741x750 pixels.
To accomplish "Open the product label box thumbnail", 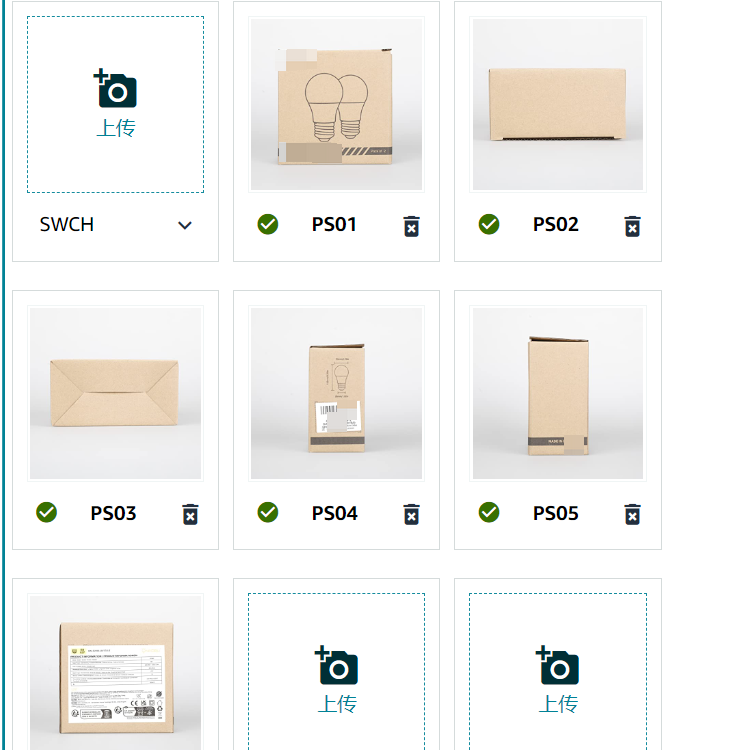I will pos(115,672).
